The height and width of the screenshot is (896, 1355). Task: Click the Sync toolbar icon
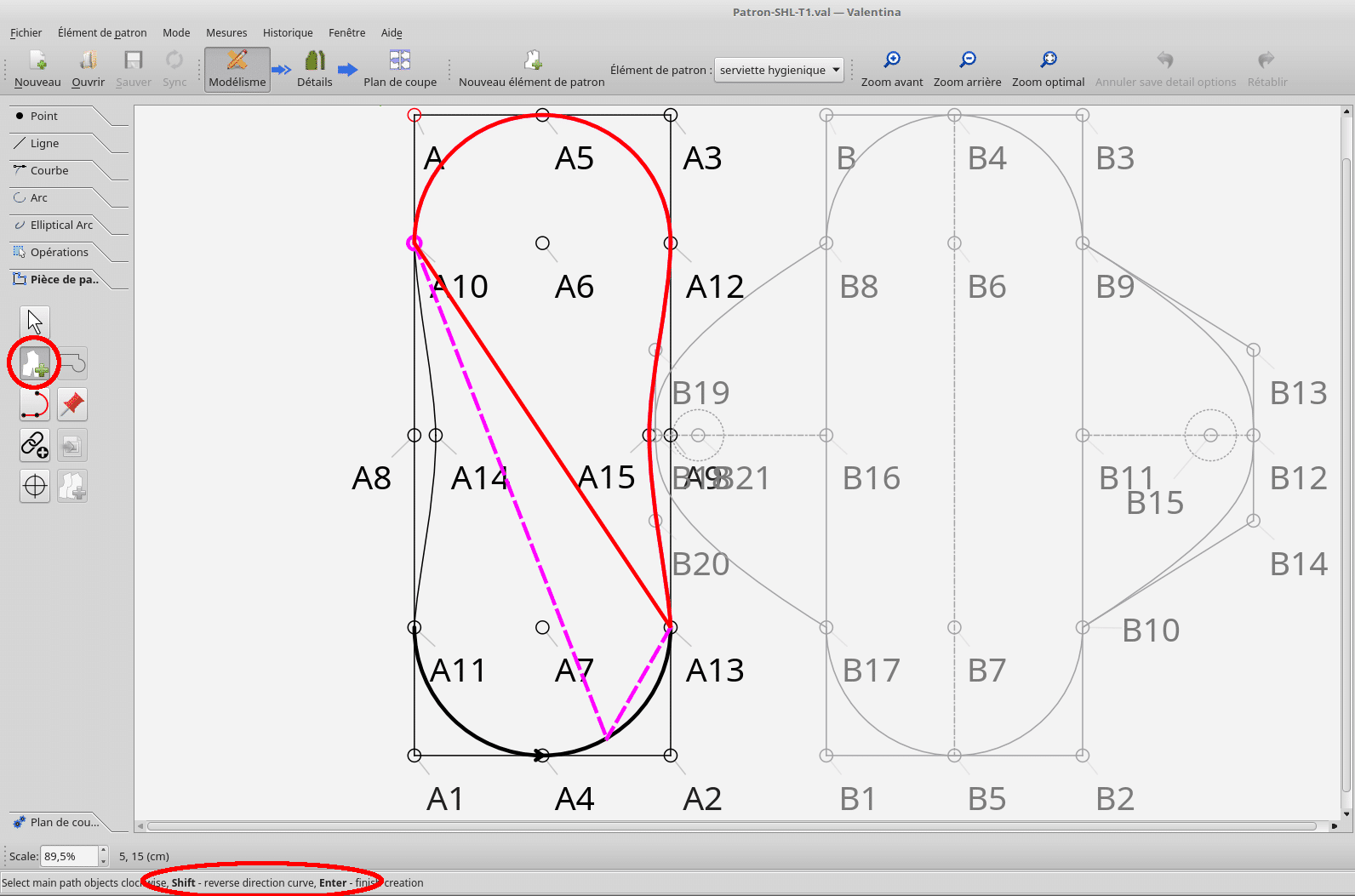[174, 69]
